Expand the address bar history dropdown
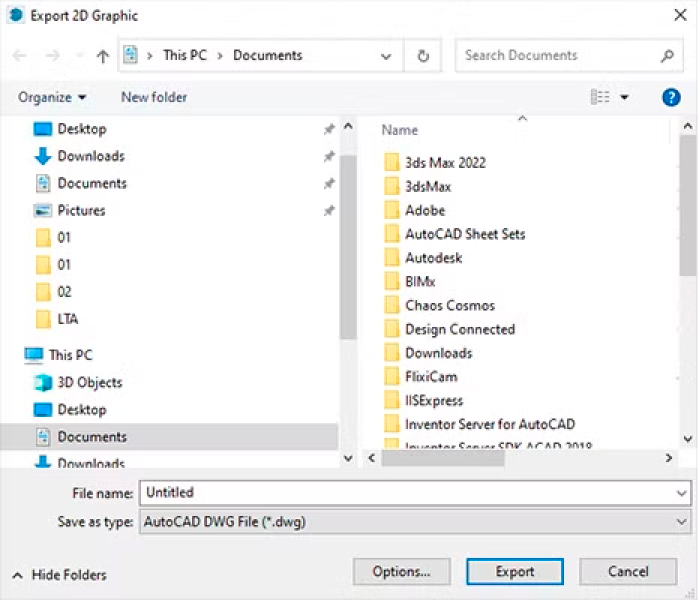 pos(386,56)
